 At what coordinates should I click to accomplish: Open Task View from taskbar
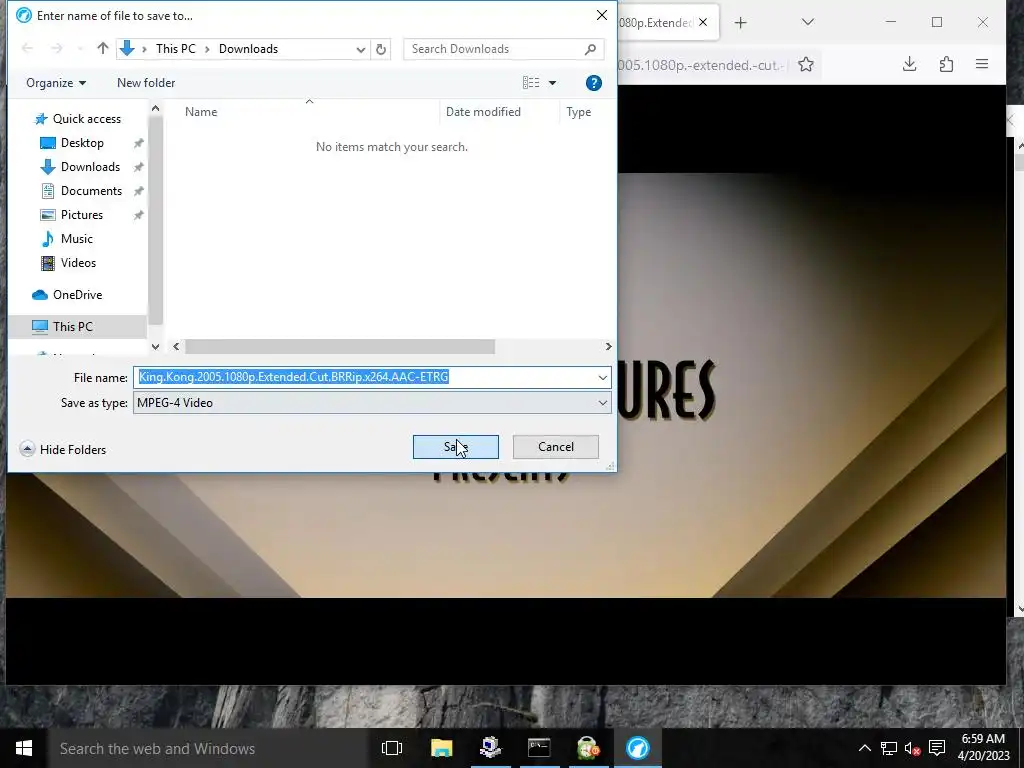[x=392, y=748]
